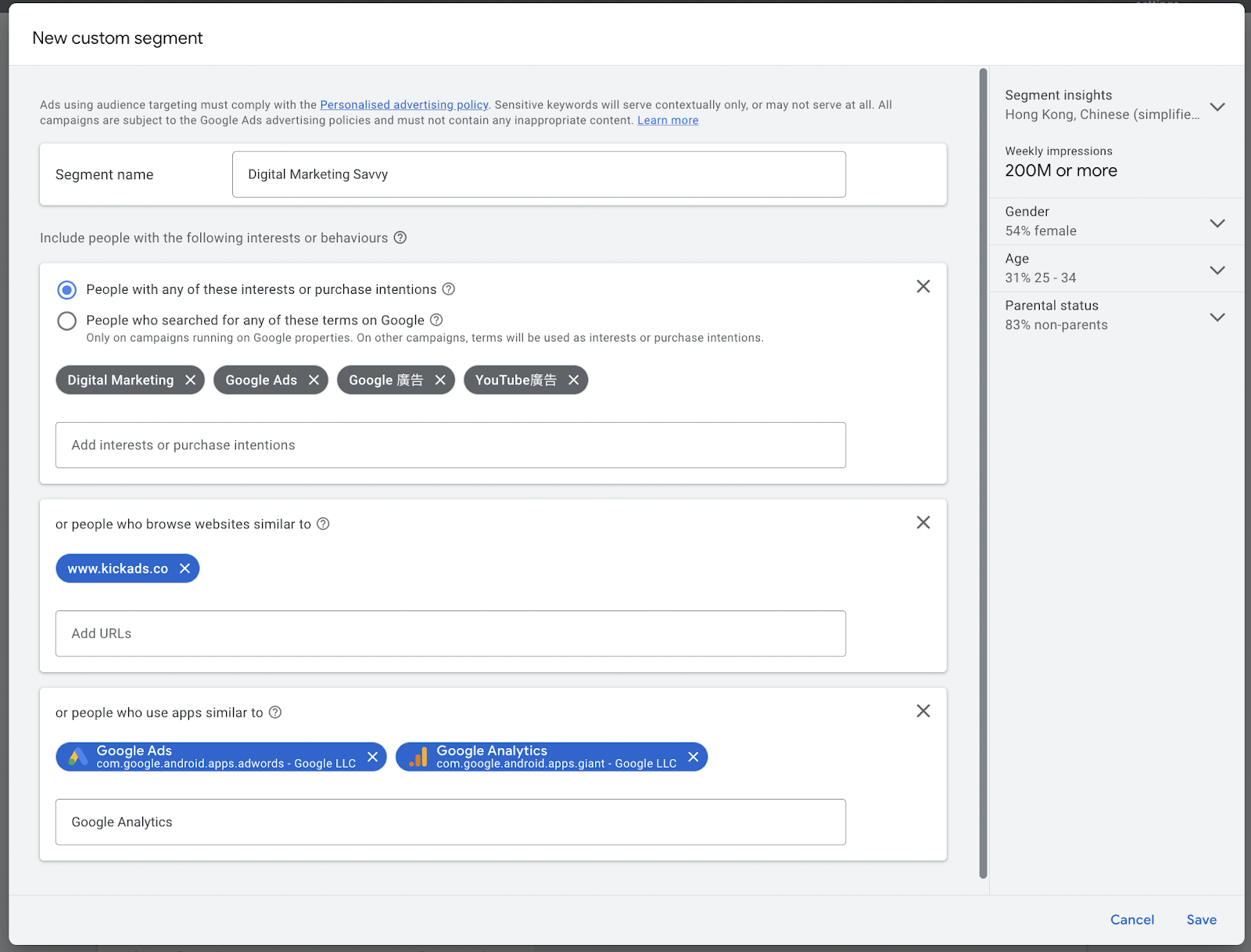This screenshot has width=1251, height=952.
Task: Remove the YouTube廣告 chip
Action: point(573,380)
